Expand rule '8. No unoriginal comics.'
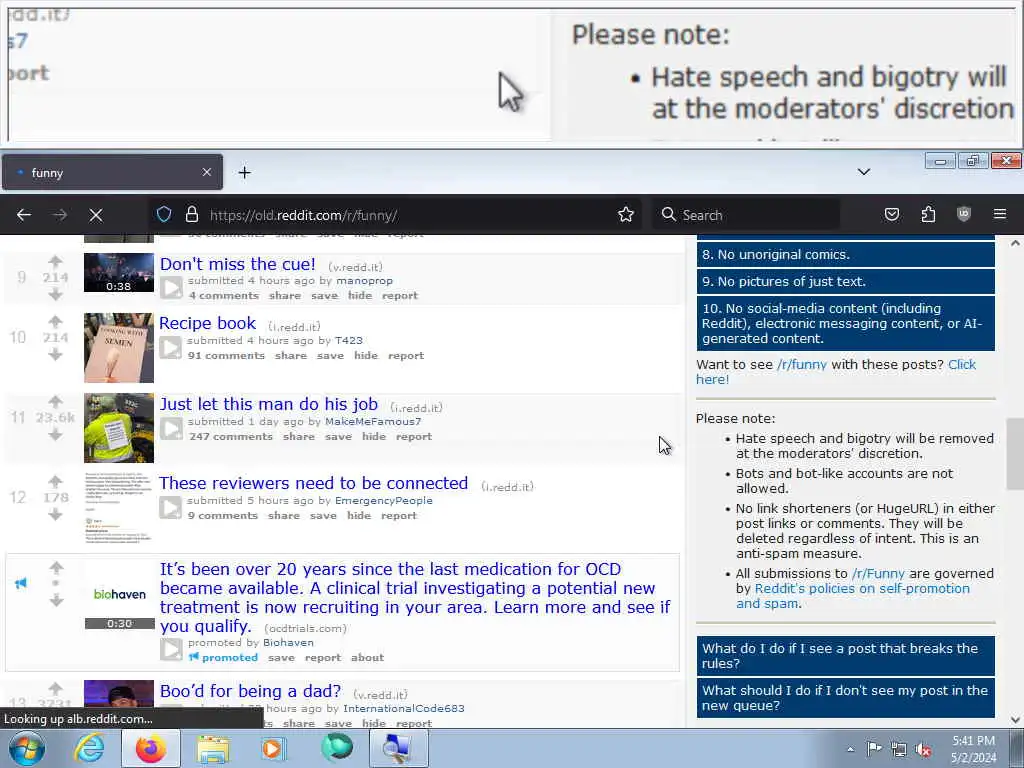This screenshot has height=768, width=1024. [x=846, y=254]
